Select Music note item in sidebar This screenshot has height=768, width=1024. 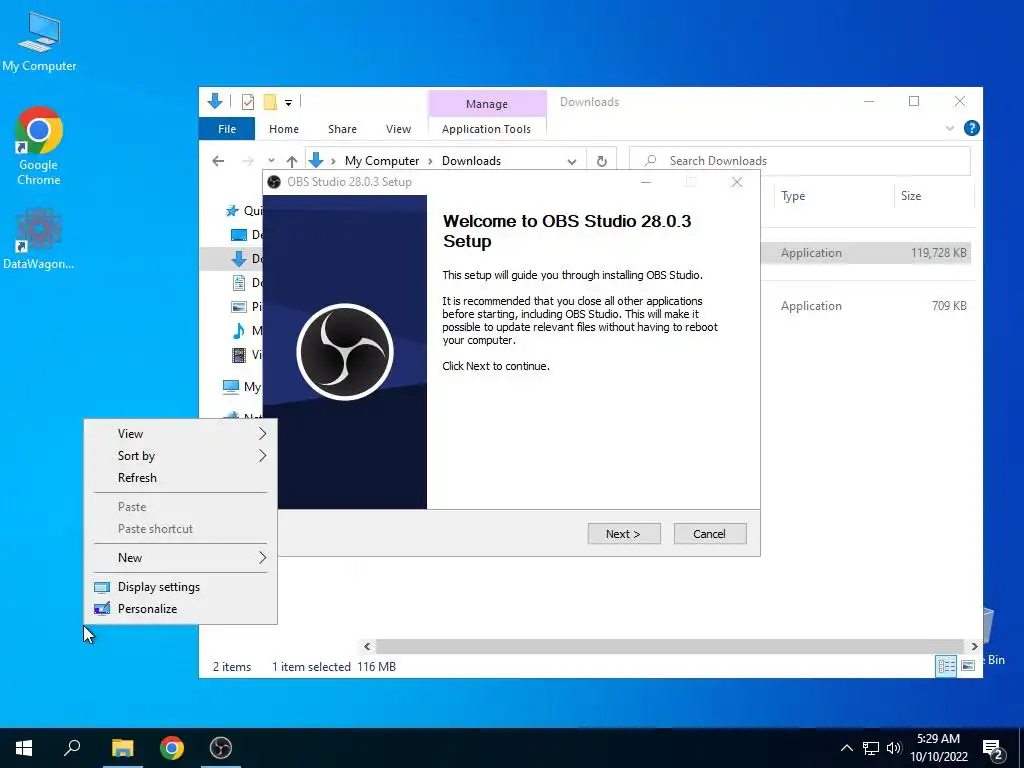239,330
